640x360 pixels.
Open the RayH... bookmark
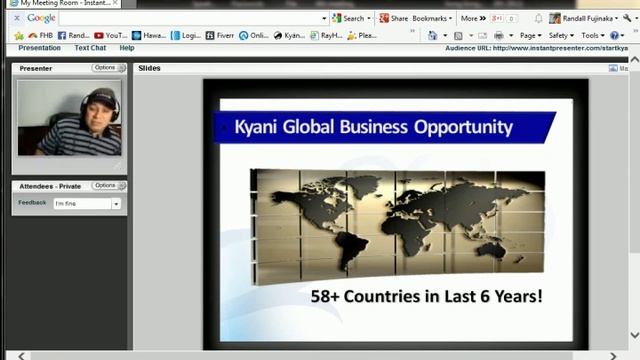coord(326,36)
